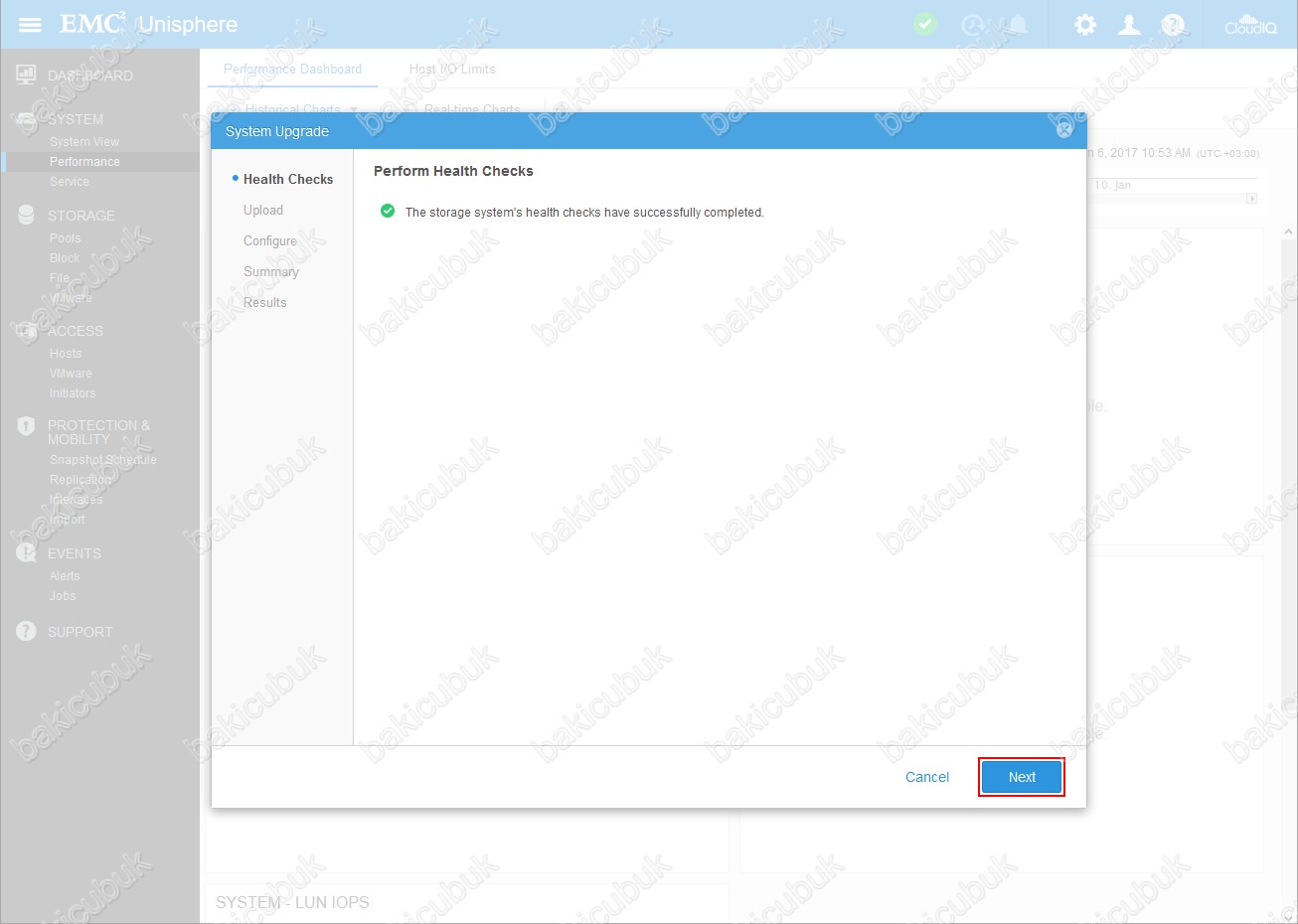
Task: Open Interfaces in sidebar
Action: (x=77, y=500)
